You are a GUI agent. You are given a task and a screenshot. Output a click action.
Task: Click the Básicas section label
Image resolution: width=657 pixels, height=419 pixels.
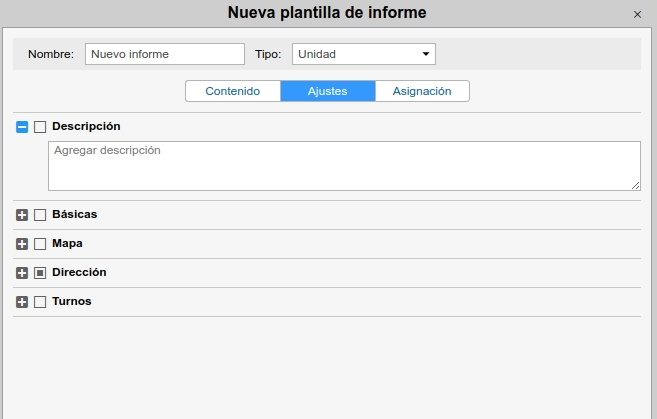coord(74,215)
